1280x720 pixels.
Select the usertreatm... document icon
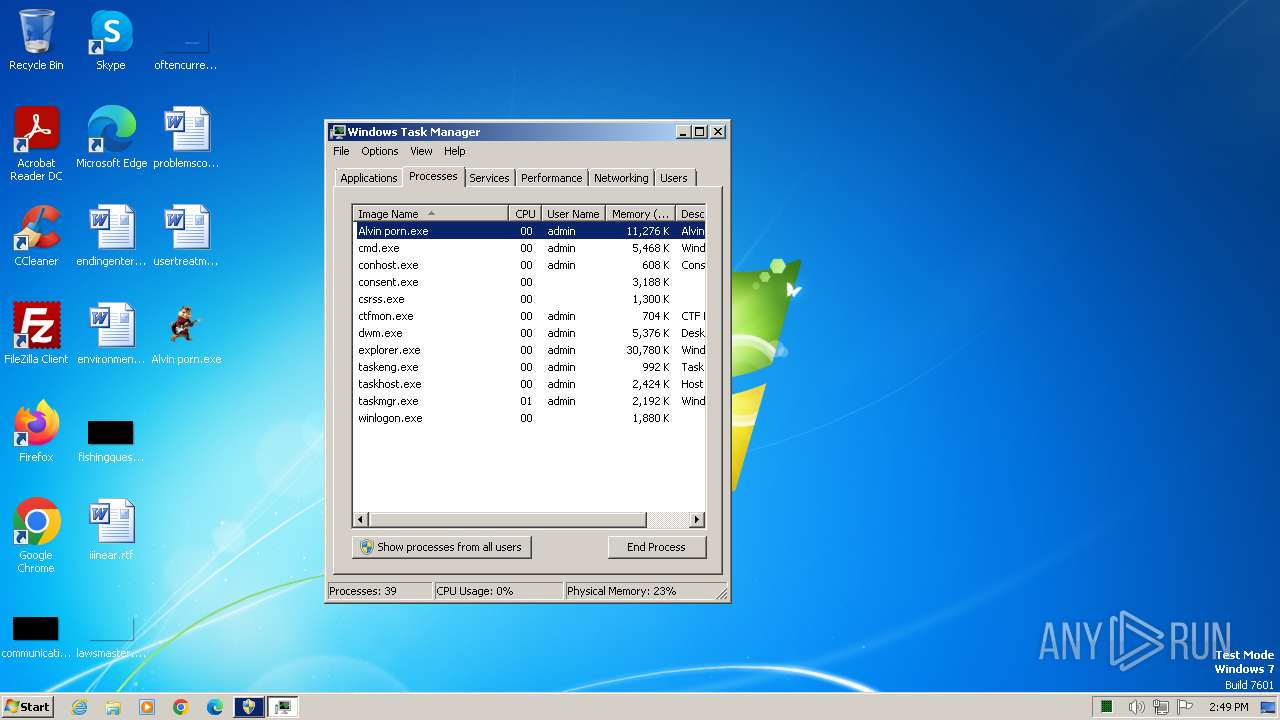point(186,236)
